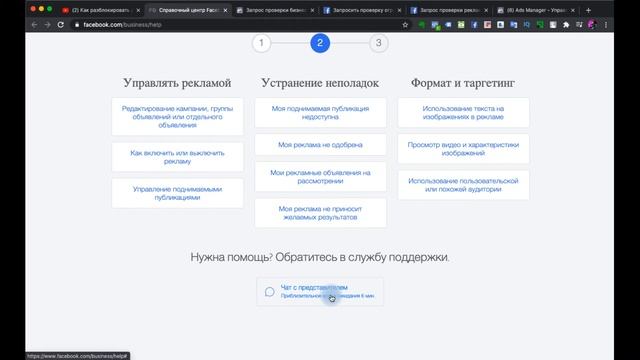640x360 pixels.
Task: Reload the page with the refresh icon
Action: pos(61,25)
